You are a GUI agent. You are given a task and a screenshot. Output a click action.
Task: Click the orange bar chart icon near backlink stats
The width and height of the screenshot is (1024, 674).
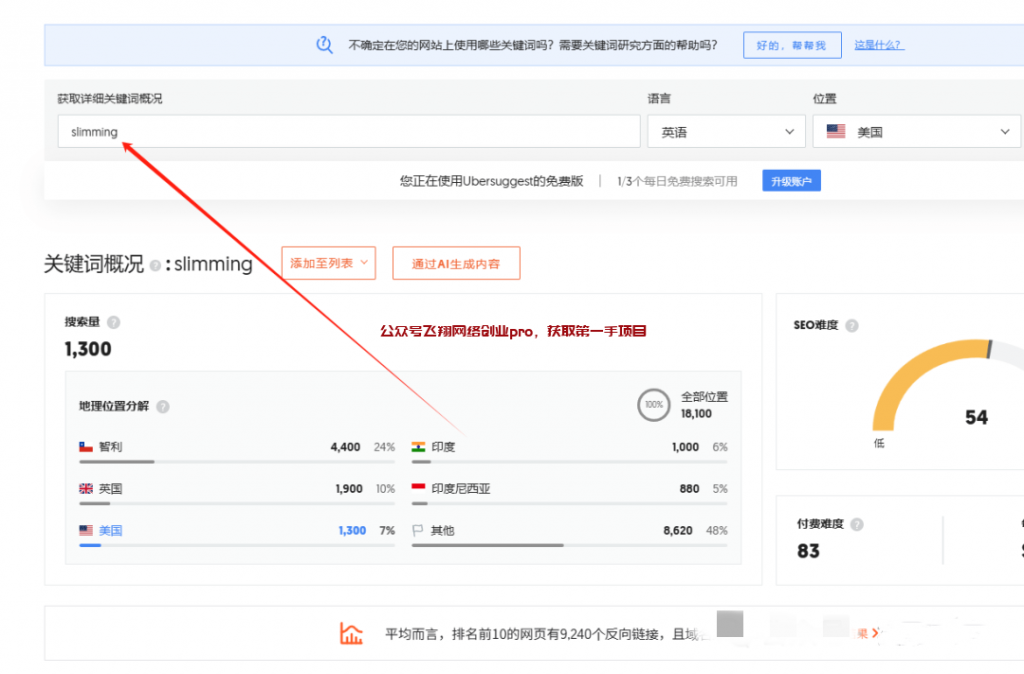tap(351, 633)
